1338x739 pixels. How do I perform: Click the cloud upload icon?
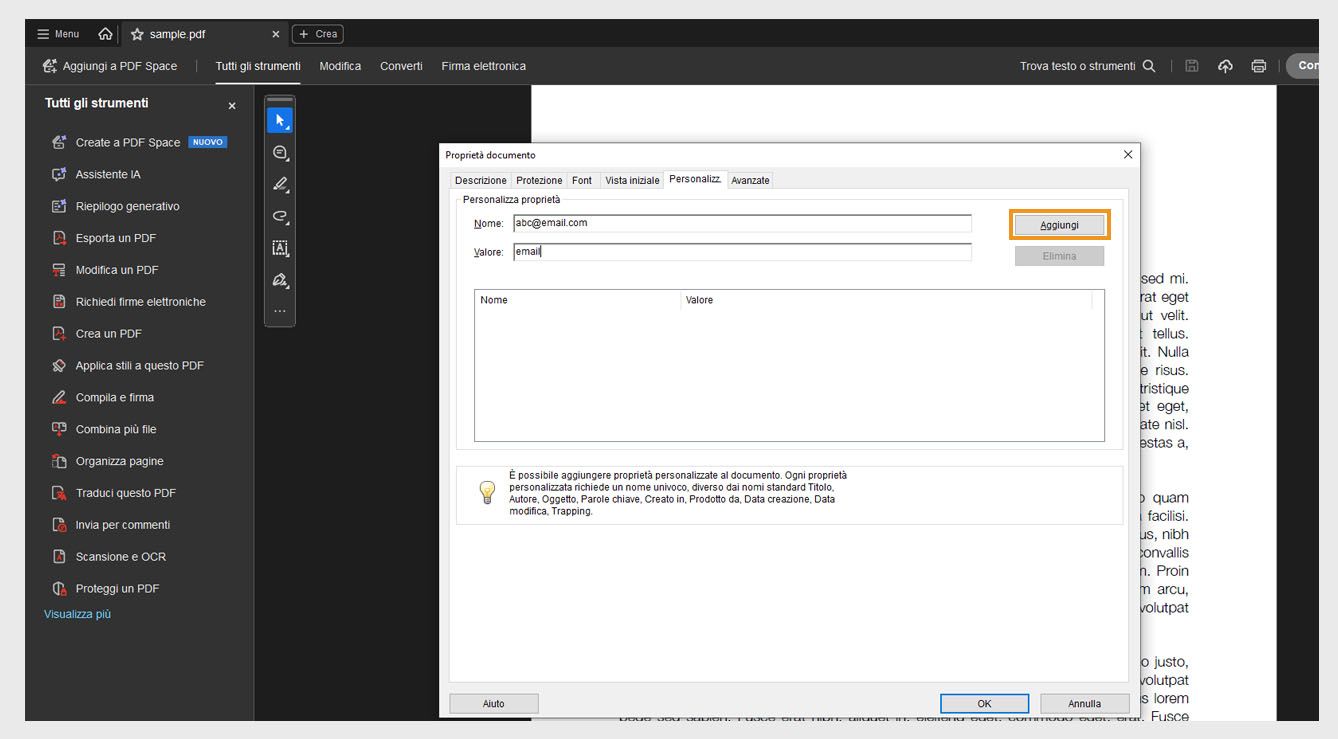click(1225, 66)
